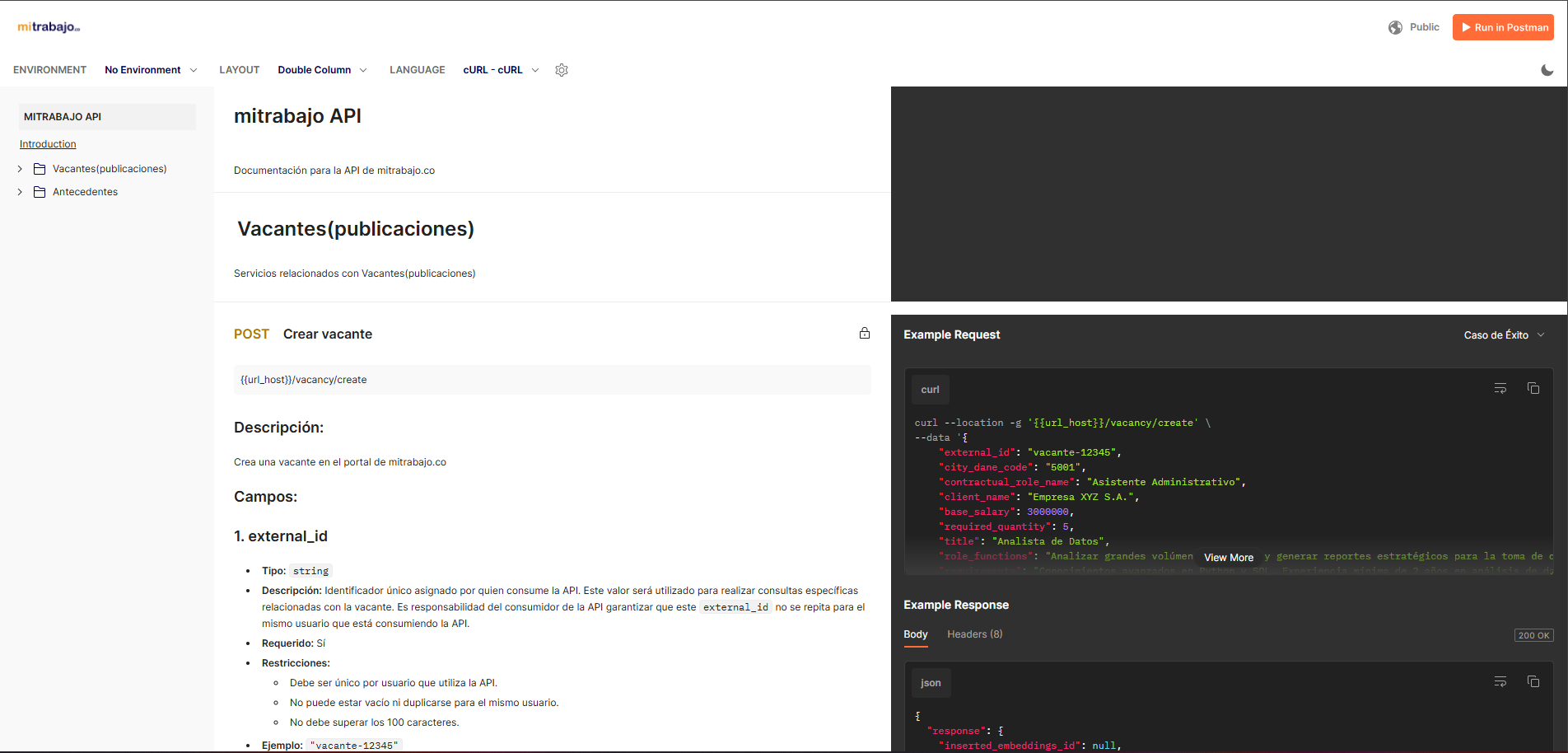
Task: Open the cURL language dropdown
Action: pos(500,70)
